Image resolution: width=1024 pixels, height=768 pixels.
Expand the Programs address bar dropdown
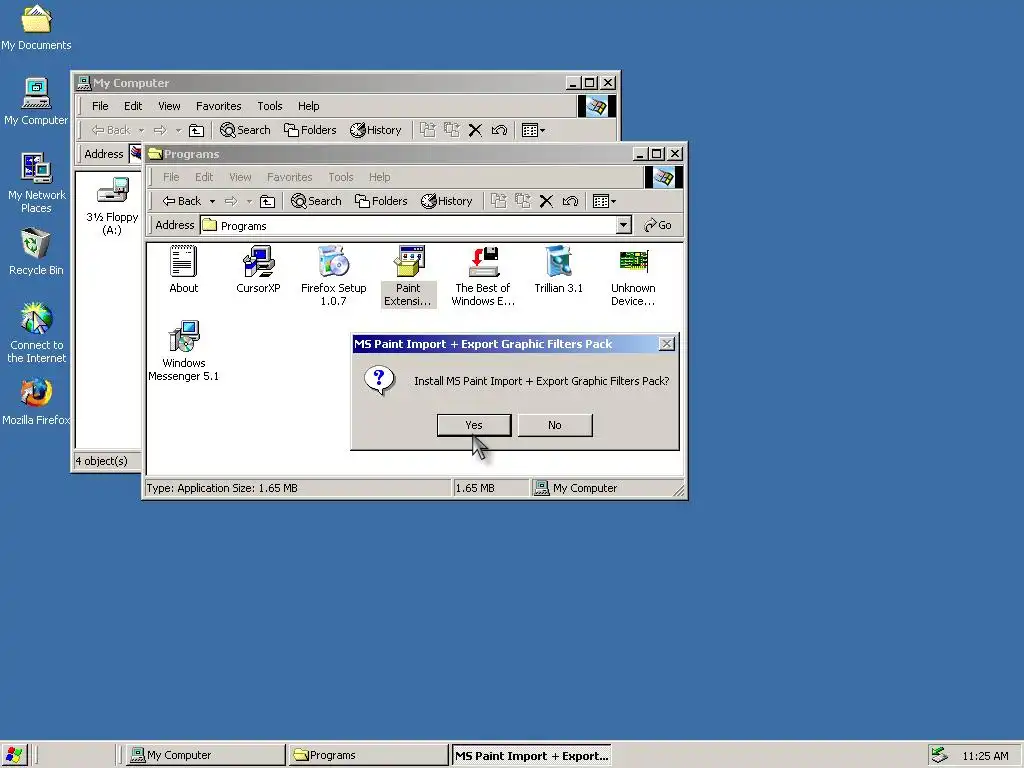pyautogui.click(x=624, y=225)
